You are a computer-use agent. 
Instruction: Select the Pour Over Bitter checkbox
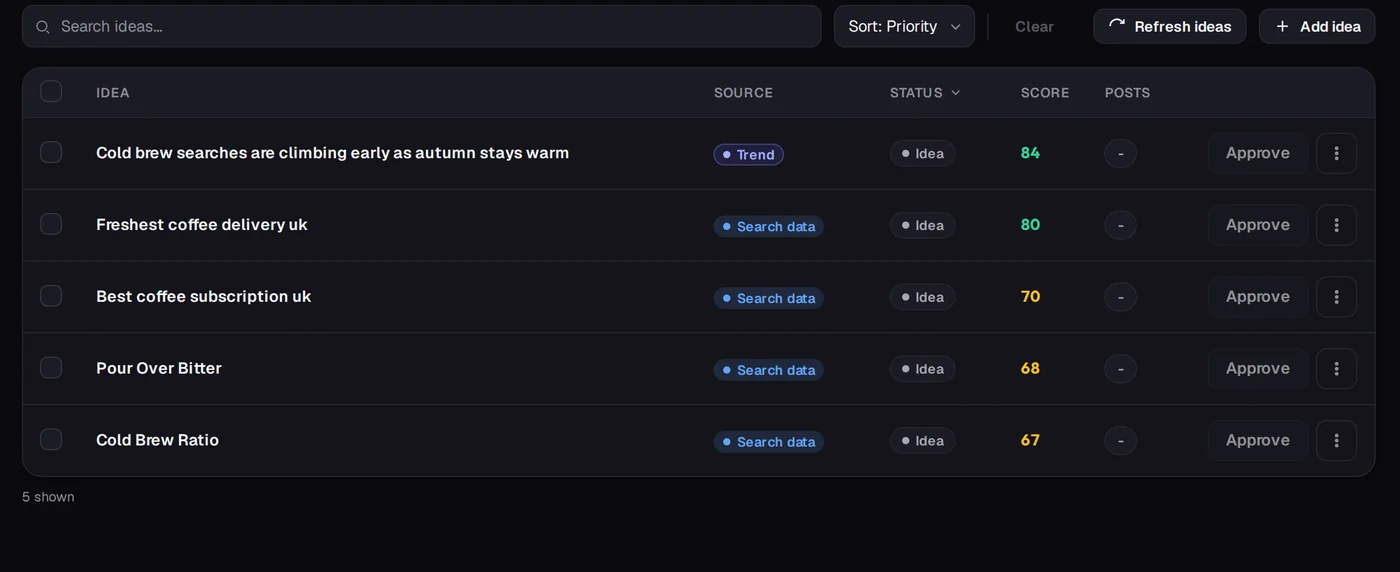pos(51,368)
